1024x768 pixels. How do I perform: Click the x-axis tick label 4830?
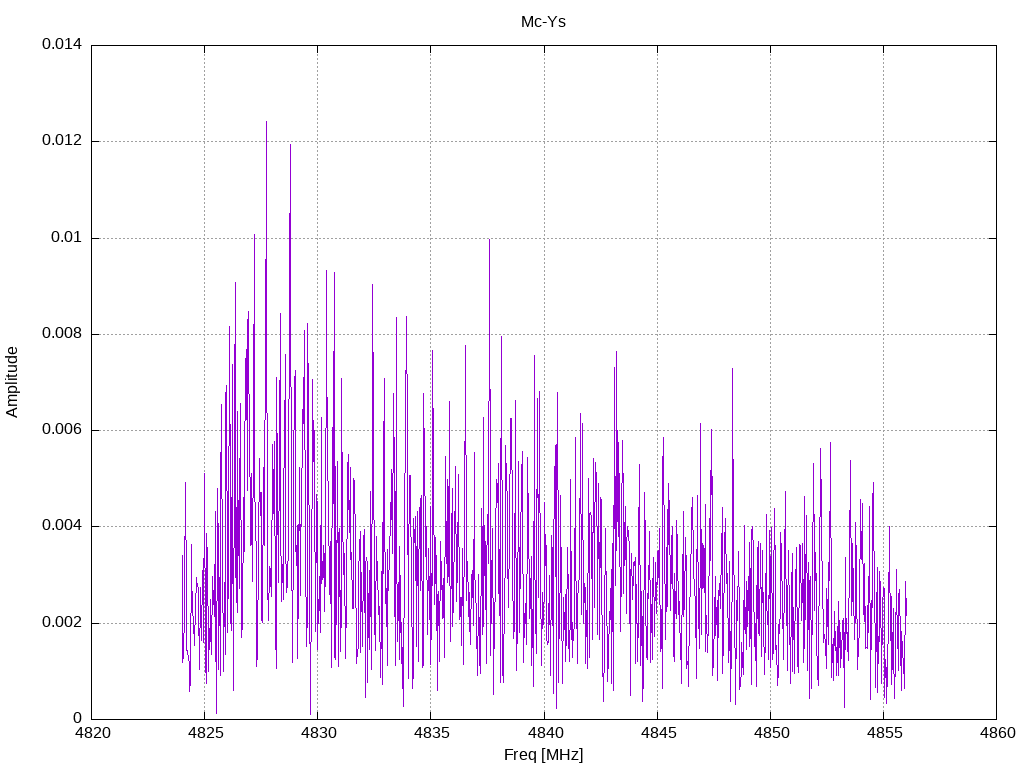click(x=319, y=733)
